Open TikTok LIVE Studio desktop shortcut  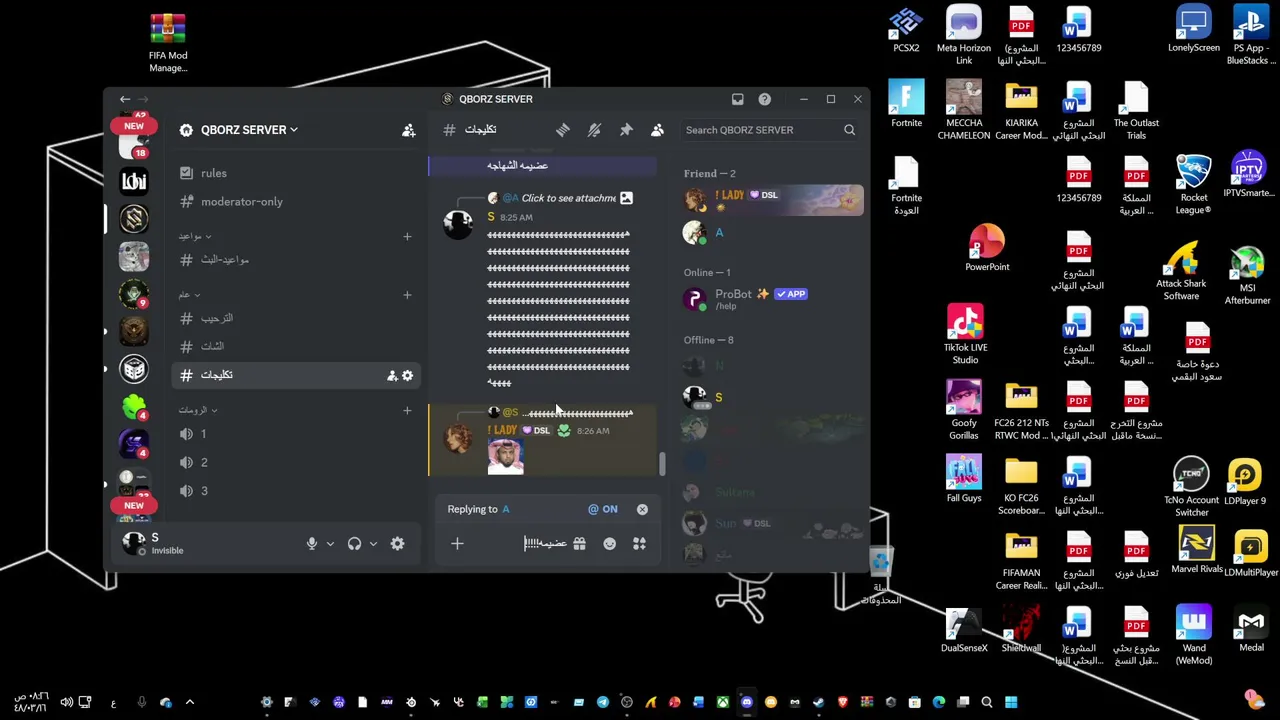[x=965, y=335]
